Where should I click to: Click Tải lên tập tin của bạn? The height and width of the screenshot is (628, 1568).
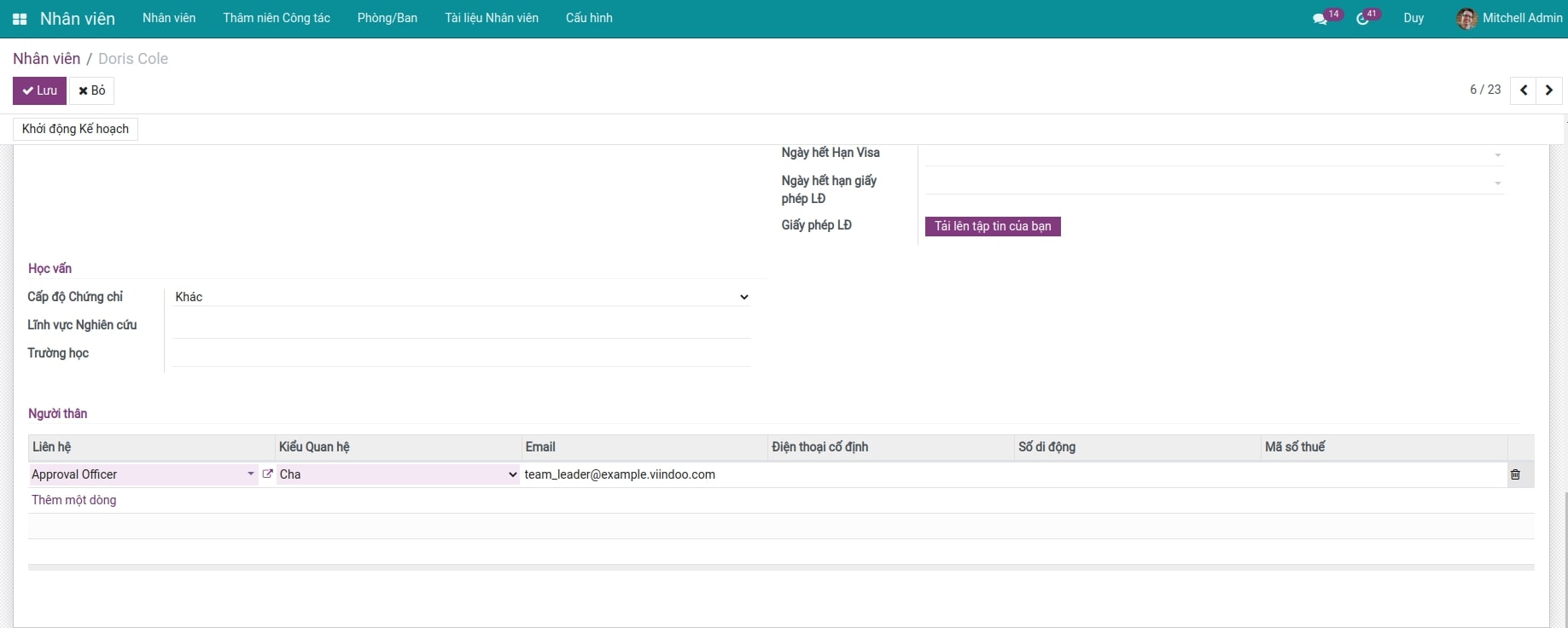pyautogui.click(x=993, y=226)
